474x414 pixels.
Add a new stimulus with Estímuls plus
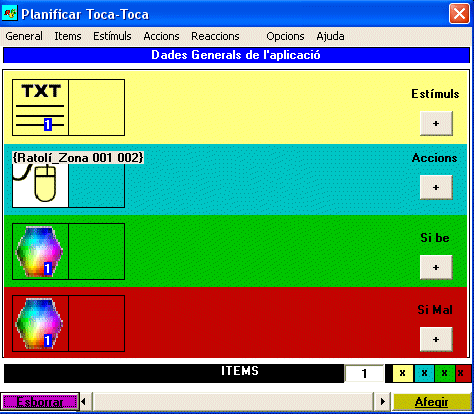pyautogui.click(x=436, y=123)
